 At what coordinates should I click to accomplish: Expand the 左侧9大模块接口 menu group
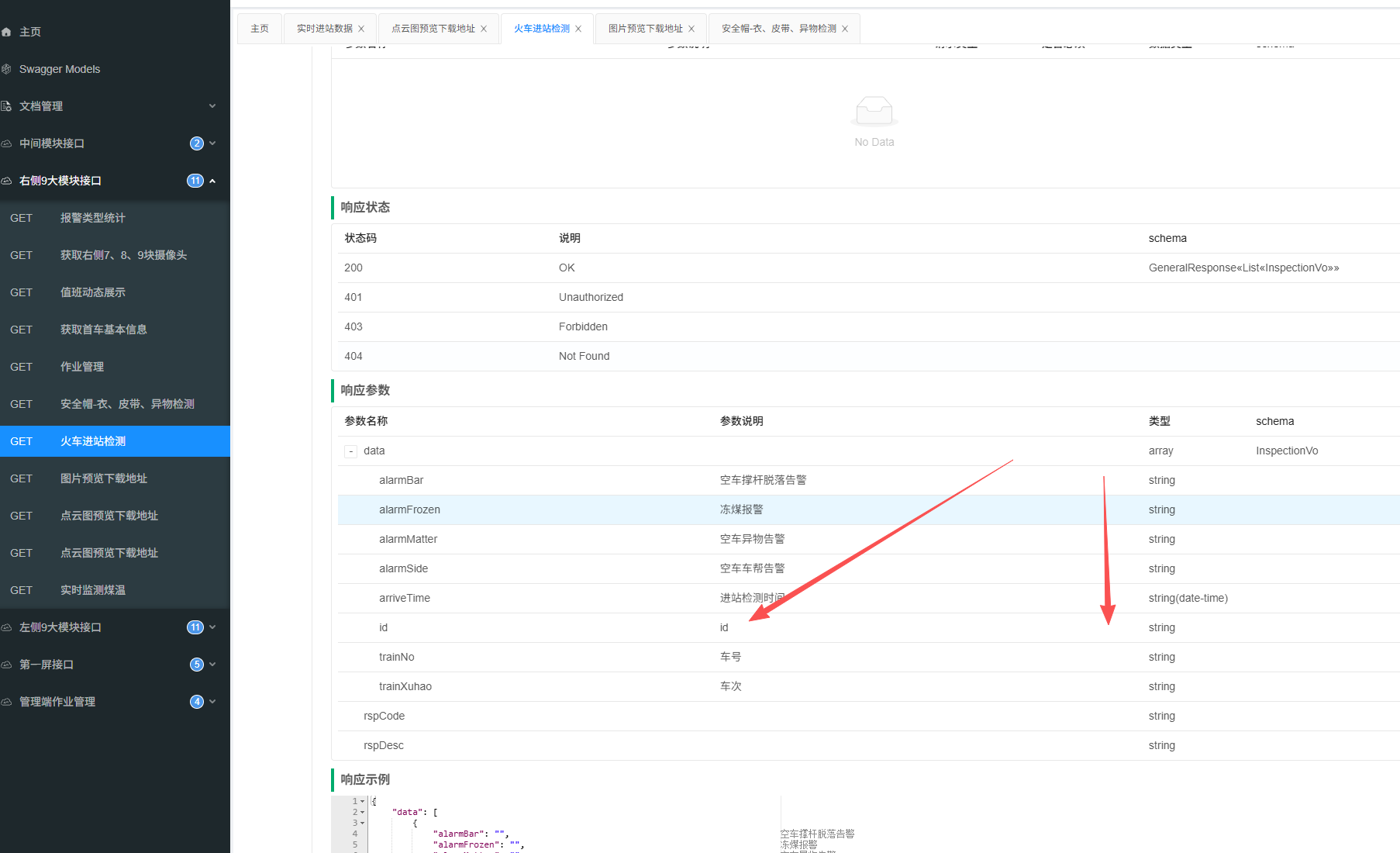(212, 627)
